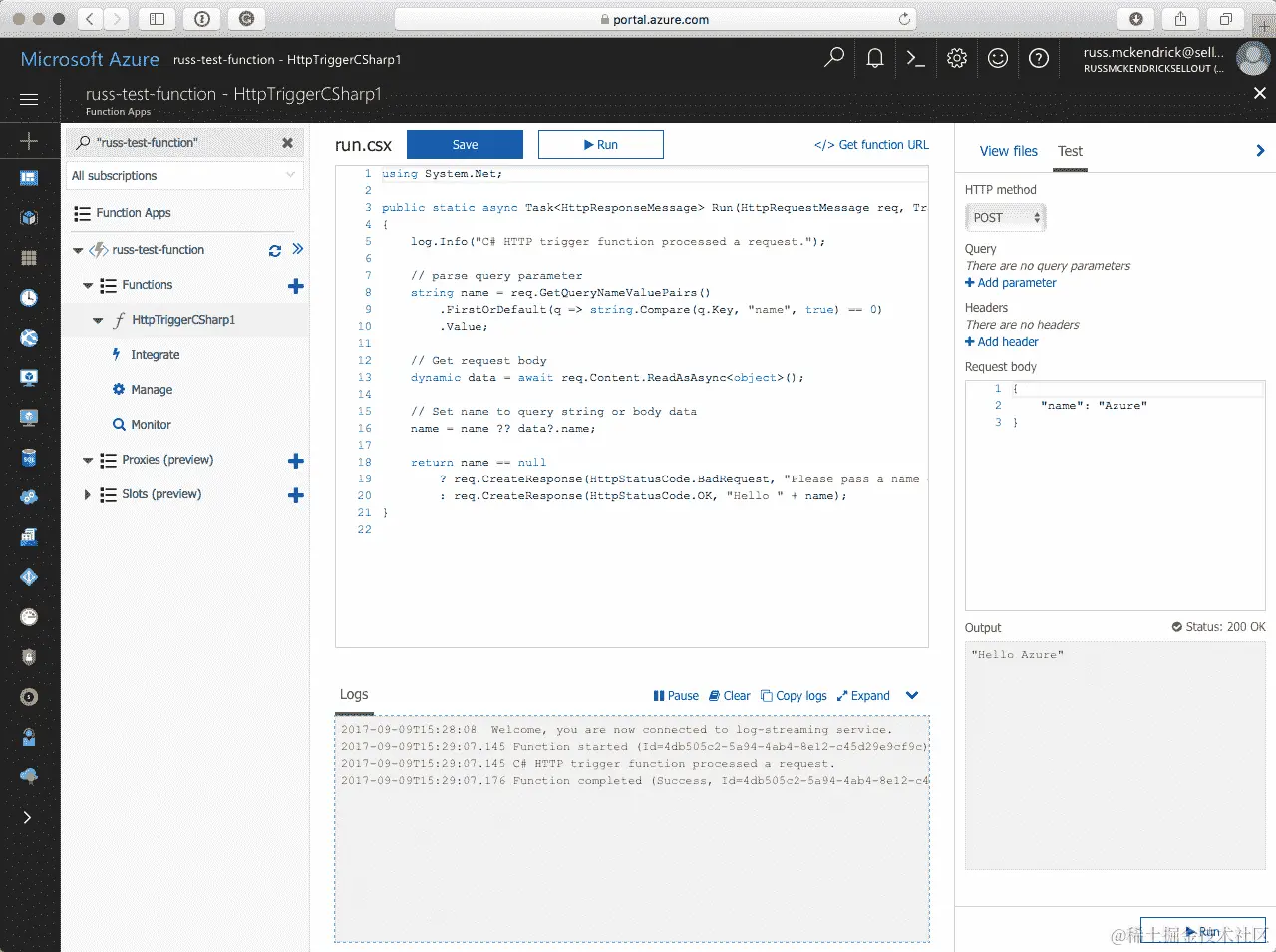This screenshot has height=952, width=1276.
Task: Click inside the Request body editor
Action: point(1115,494)
